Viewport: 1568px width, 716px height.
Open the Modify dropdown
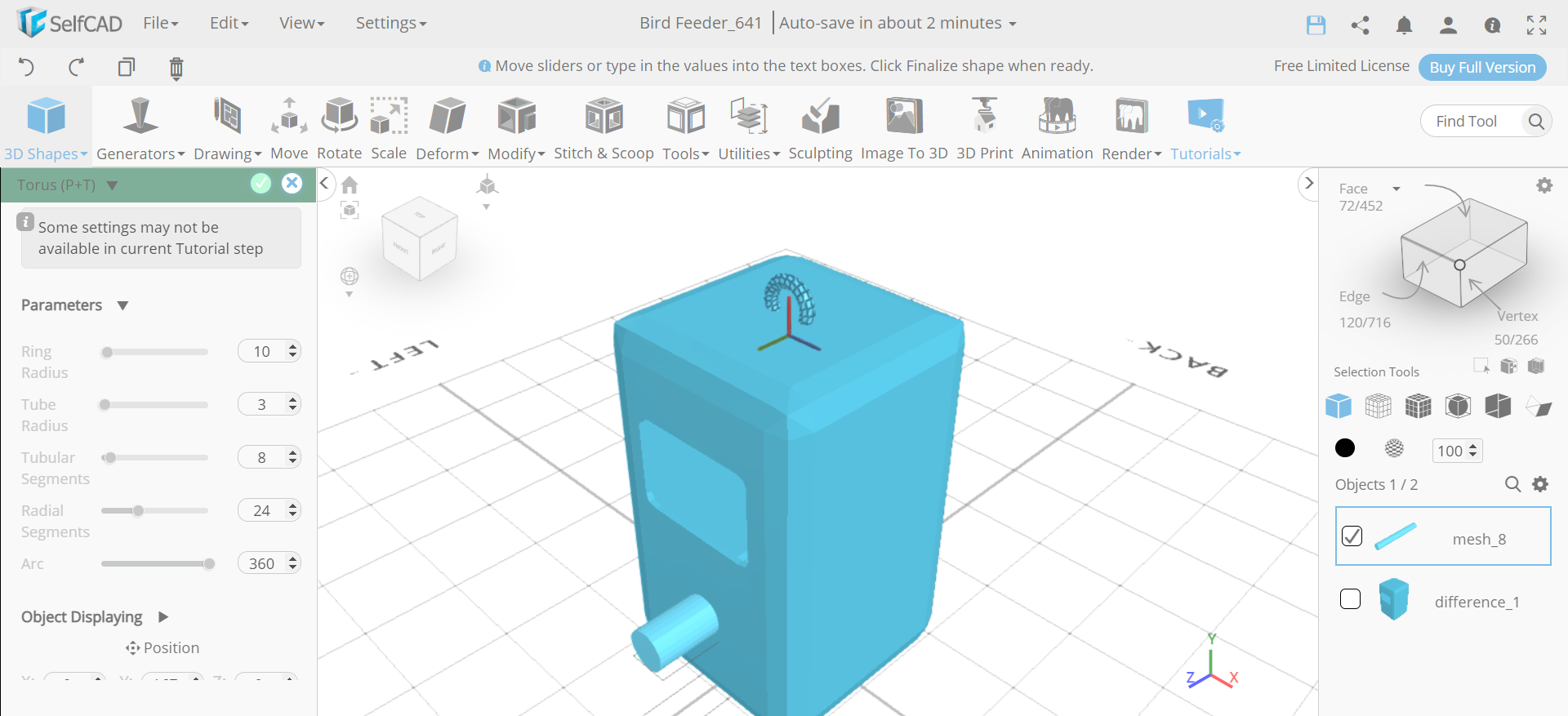516,129
